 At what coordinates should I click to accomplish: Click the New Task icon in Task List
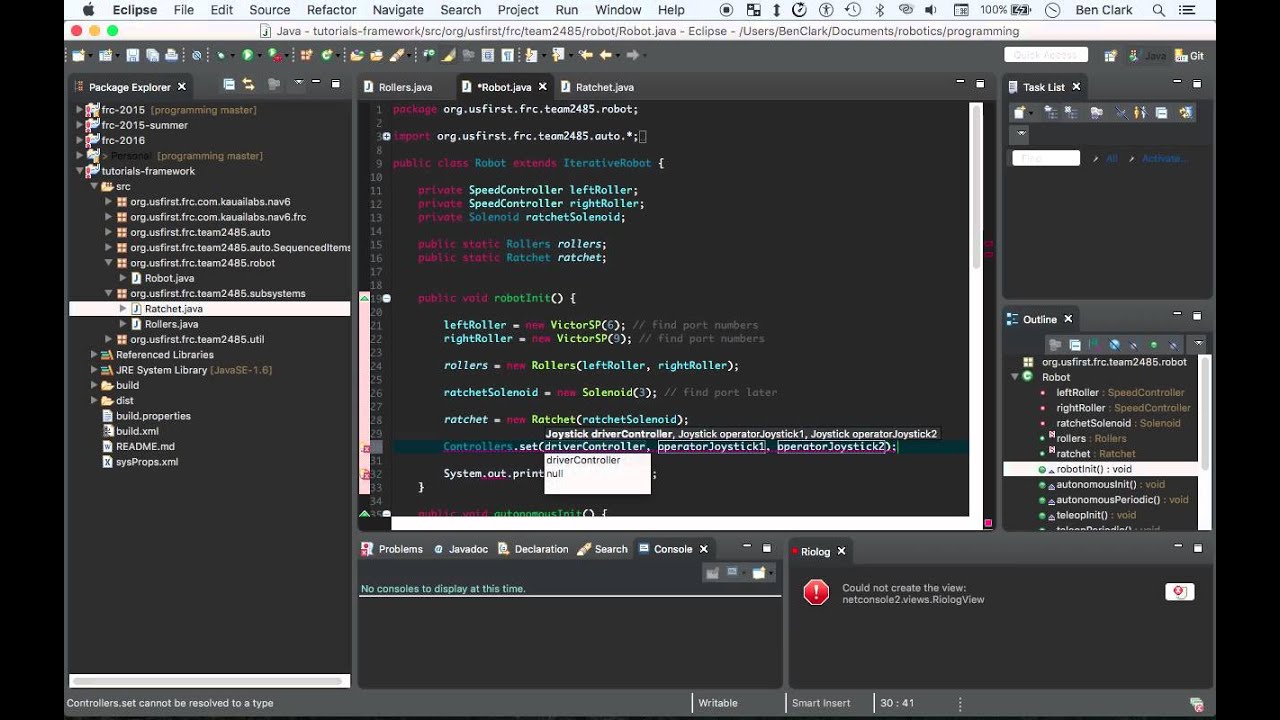pyautogui.click(x=1019, y=112)
